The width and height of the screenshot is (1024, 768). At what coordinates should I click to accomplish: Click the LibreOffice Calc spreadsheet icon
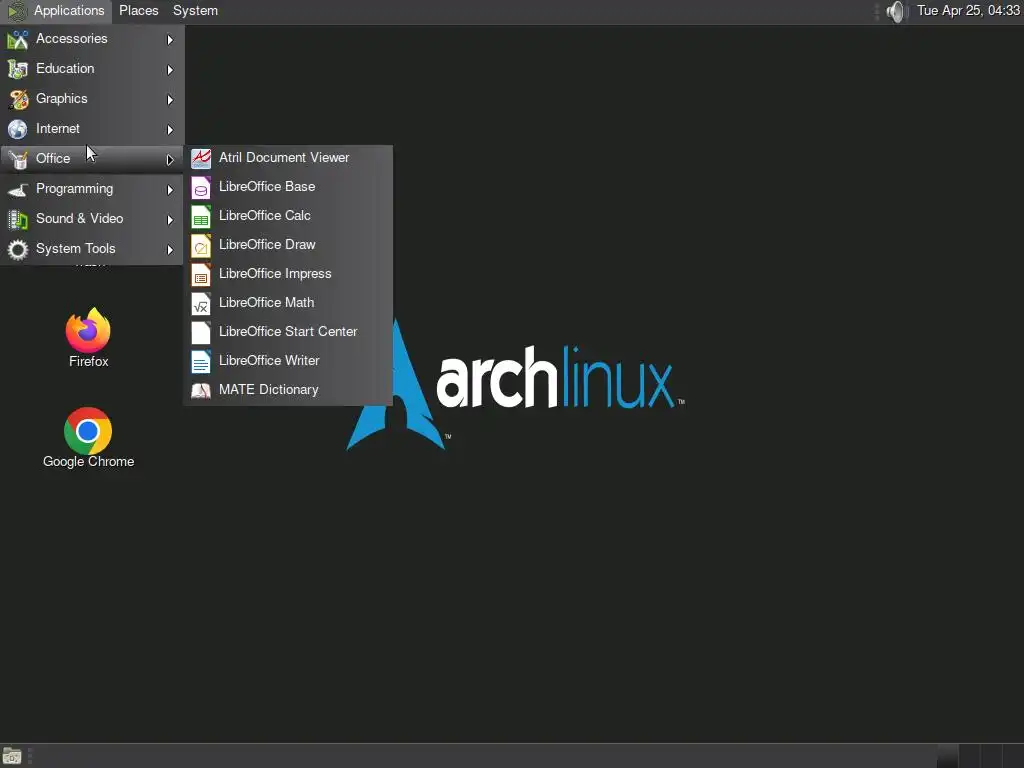pos(200,216)
